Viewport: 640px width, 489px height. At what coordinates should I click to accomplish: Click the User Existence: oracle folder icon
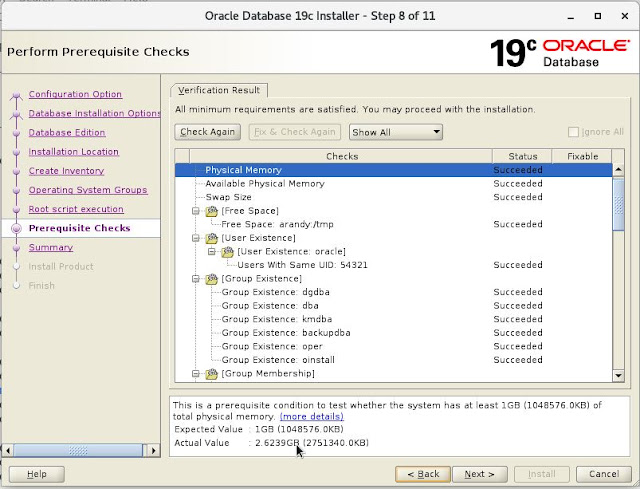click(227, 251)
